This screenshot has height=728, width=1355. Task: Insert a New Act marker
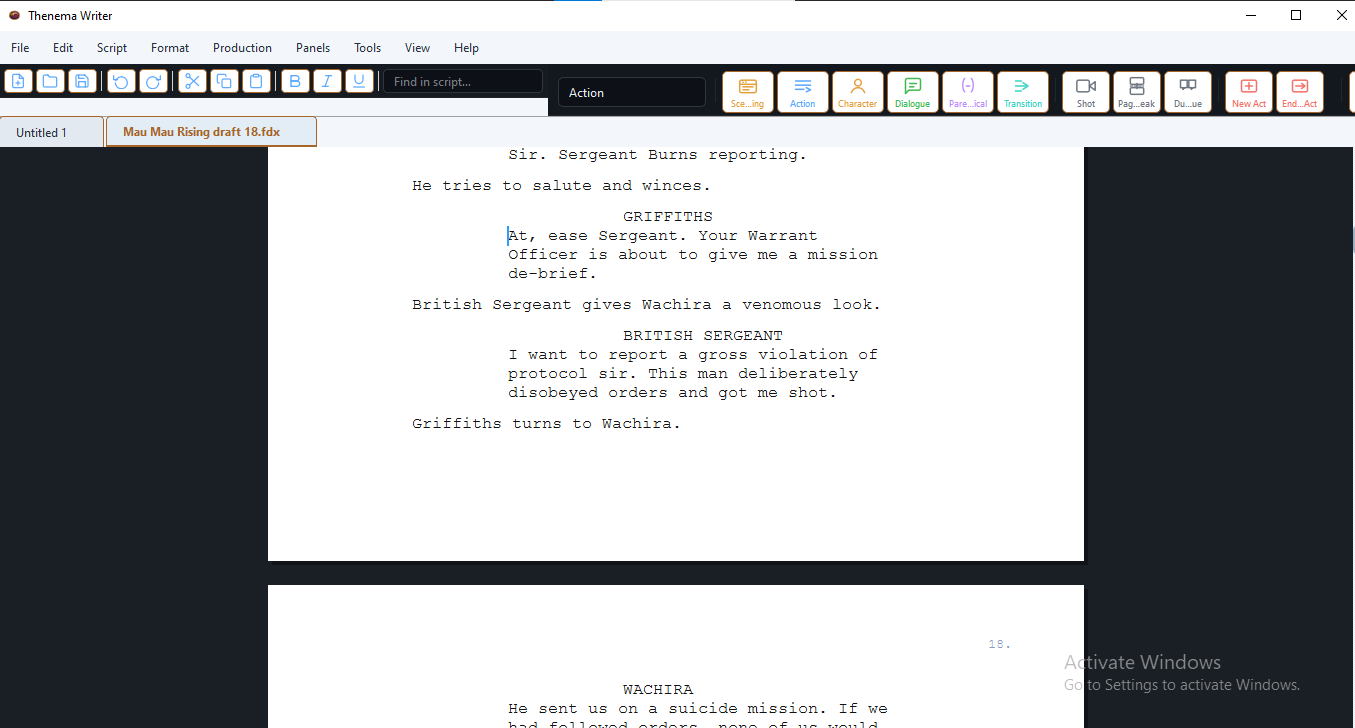tap(1249, 92)
